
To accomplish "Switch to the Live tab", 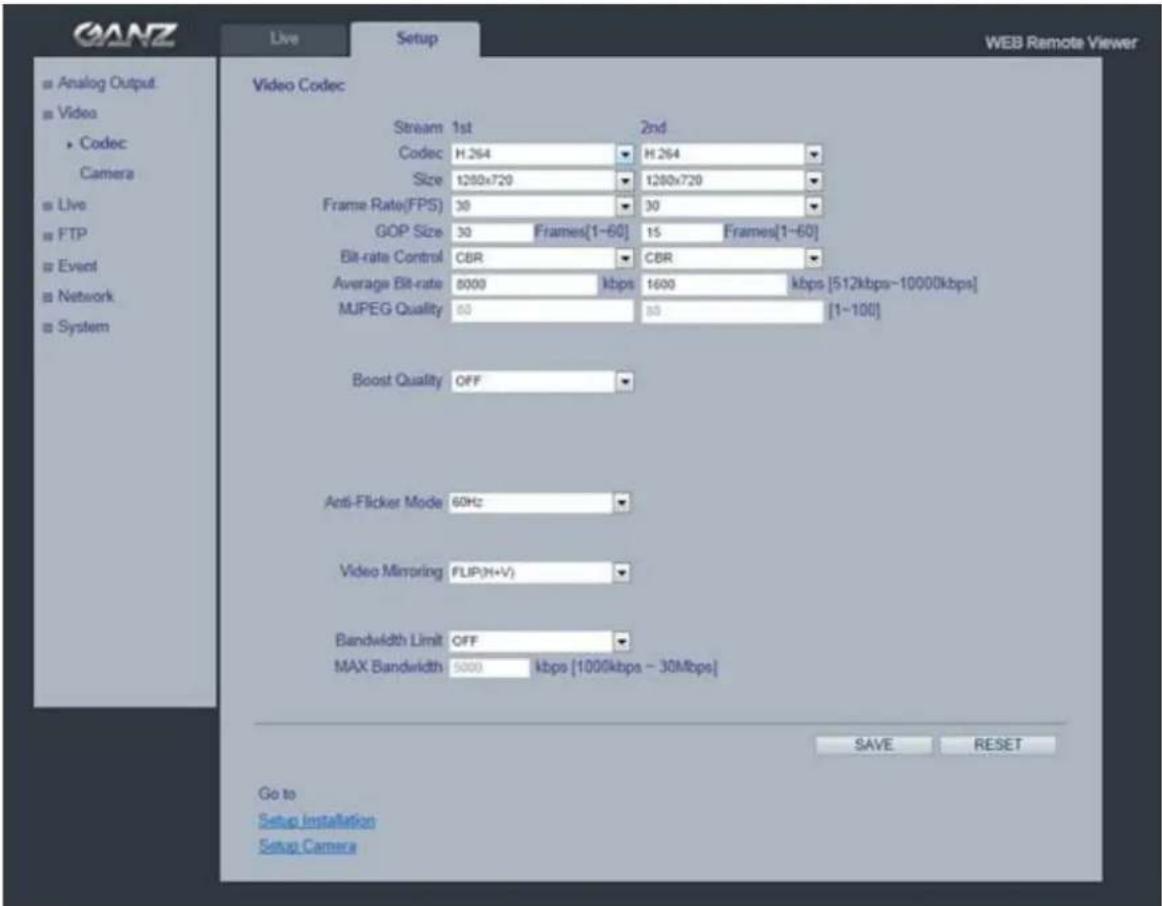I will tap(285, 39).
